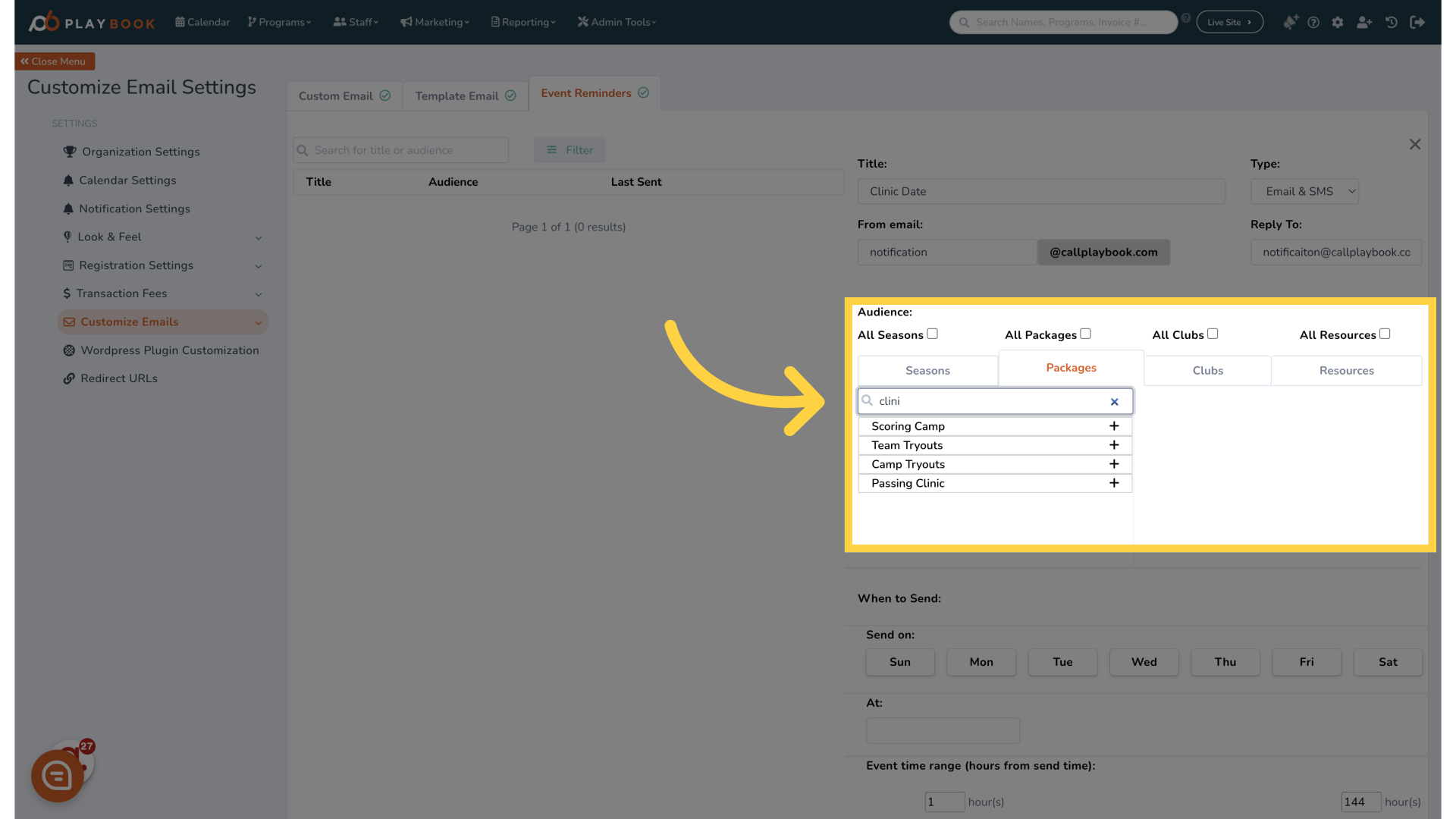Open Wordpress Plugin Customization
The height and width of the screenshot is (819, 1456).
(x=161, y=350)
